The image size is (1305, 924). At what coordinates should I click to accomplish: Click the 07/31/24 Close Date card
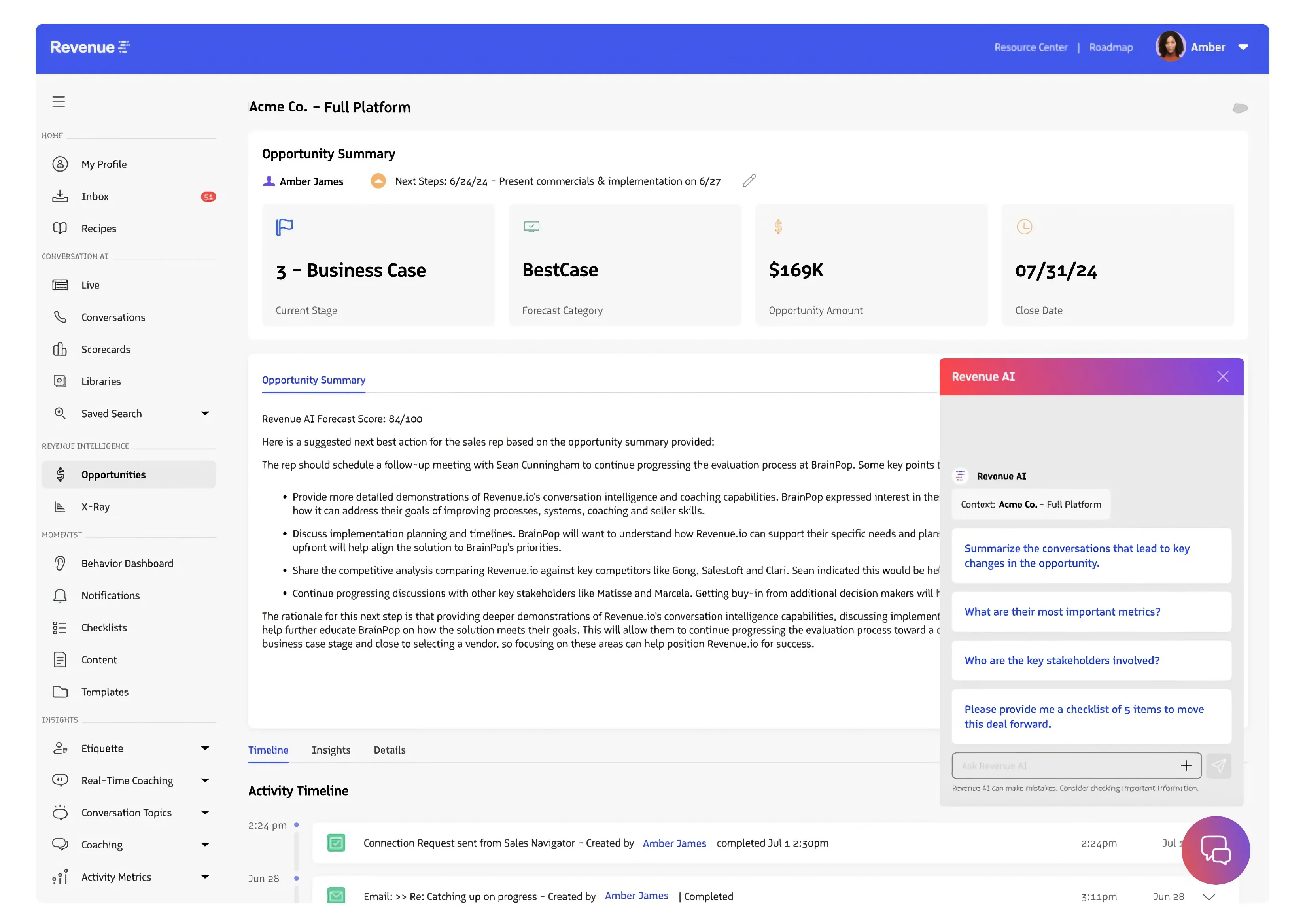click(1118, 265)
